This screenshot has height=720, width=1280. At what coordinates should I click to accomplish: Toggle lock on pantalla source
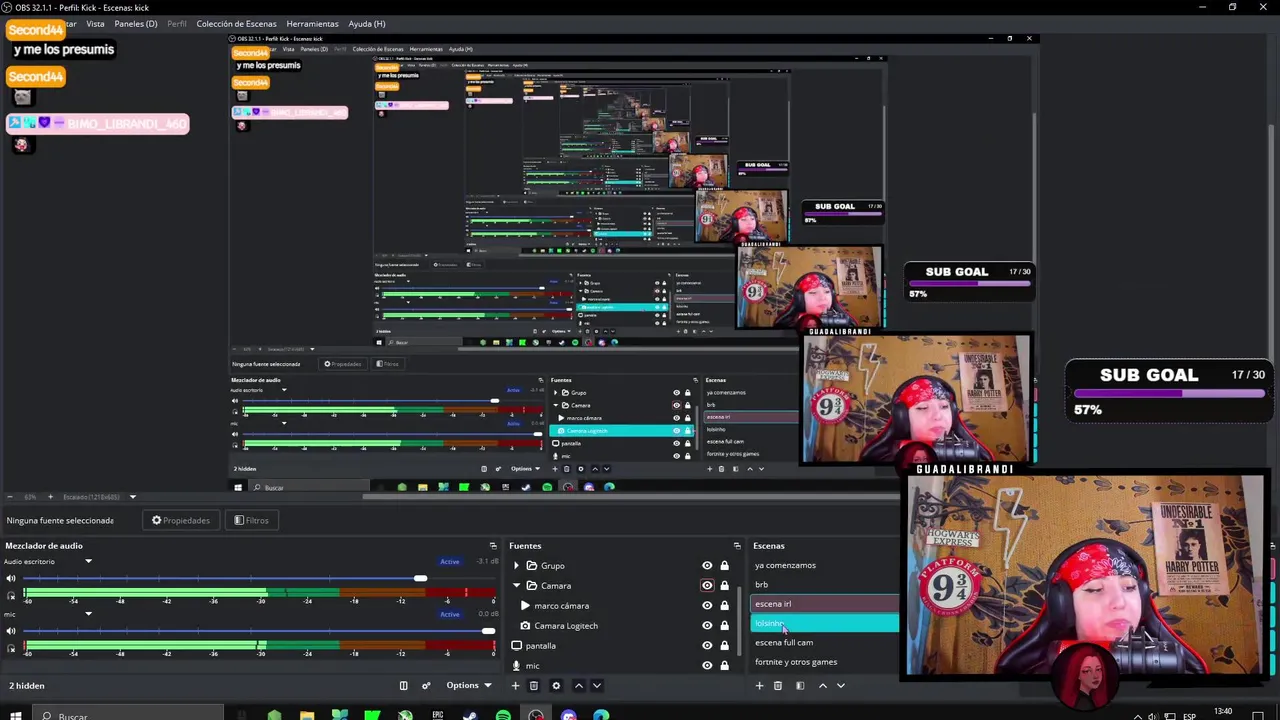724,646
